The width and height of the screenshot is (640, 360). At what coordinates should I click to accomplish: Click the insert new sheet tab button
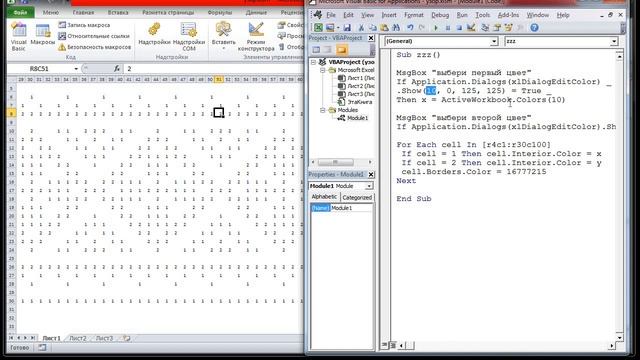pos(127,338)
